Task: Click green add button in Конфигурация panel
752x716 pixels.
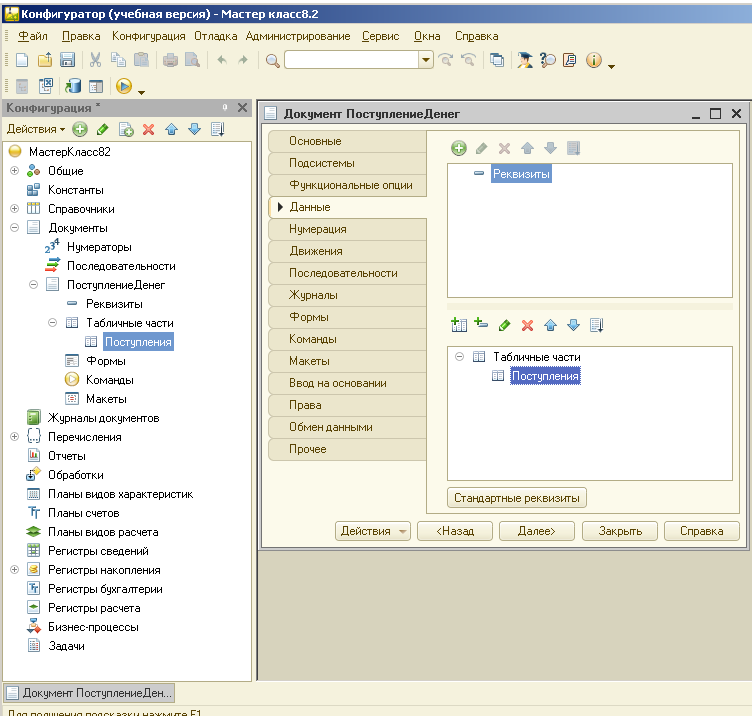Action: tap(80, 129)
